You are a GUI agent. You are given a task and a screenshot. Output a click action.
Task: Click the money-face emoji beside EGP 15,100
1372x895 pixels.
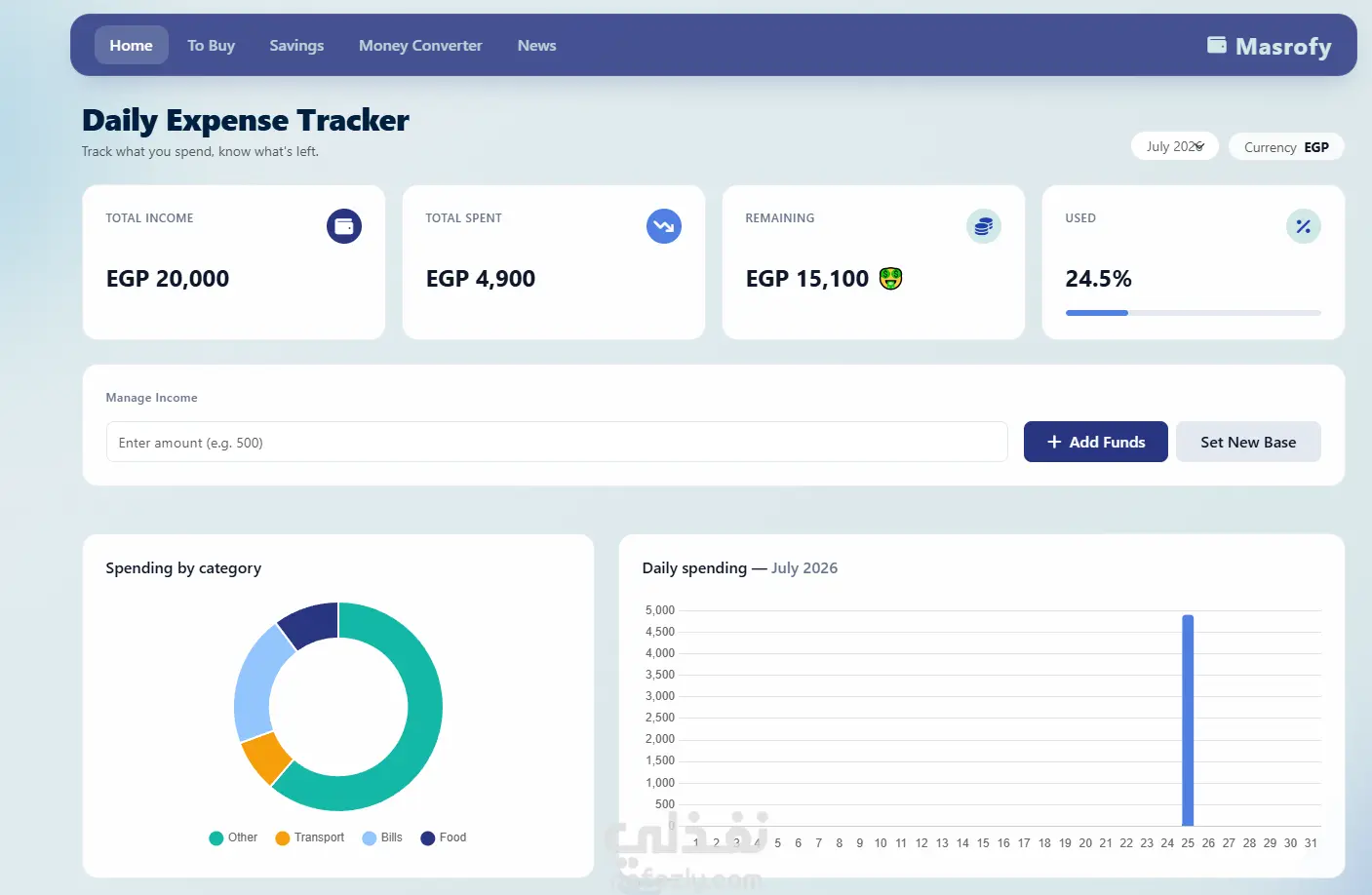click(x=890, y=279)
